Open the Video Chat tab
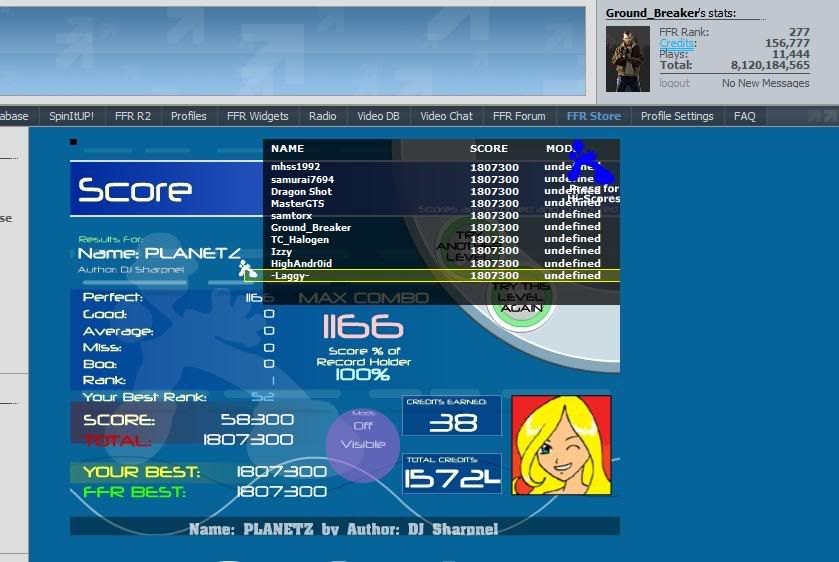 [446, 116]
